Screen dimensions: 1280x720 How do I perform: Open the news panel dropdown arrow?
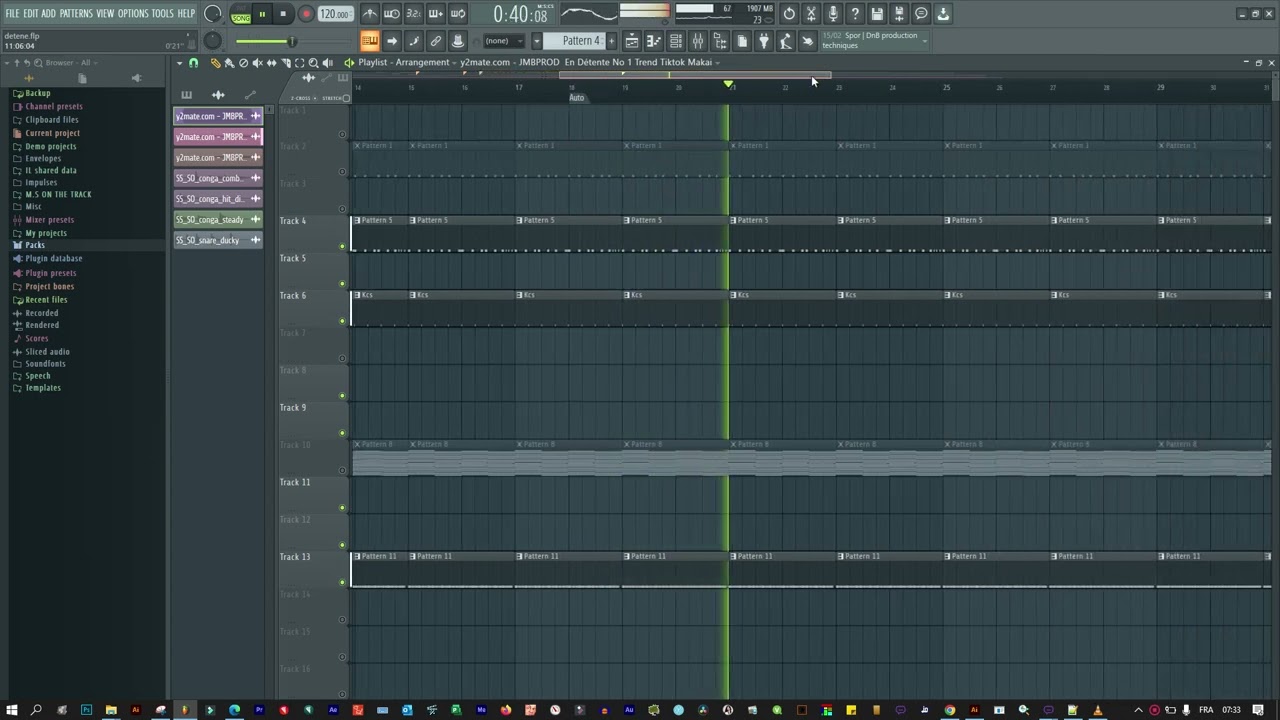[x=924, y=40]
